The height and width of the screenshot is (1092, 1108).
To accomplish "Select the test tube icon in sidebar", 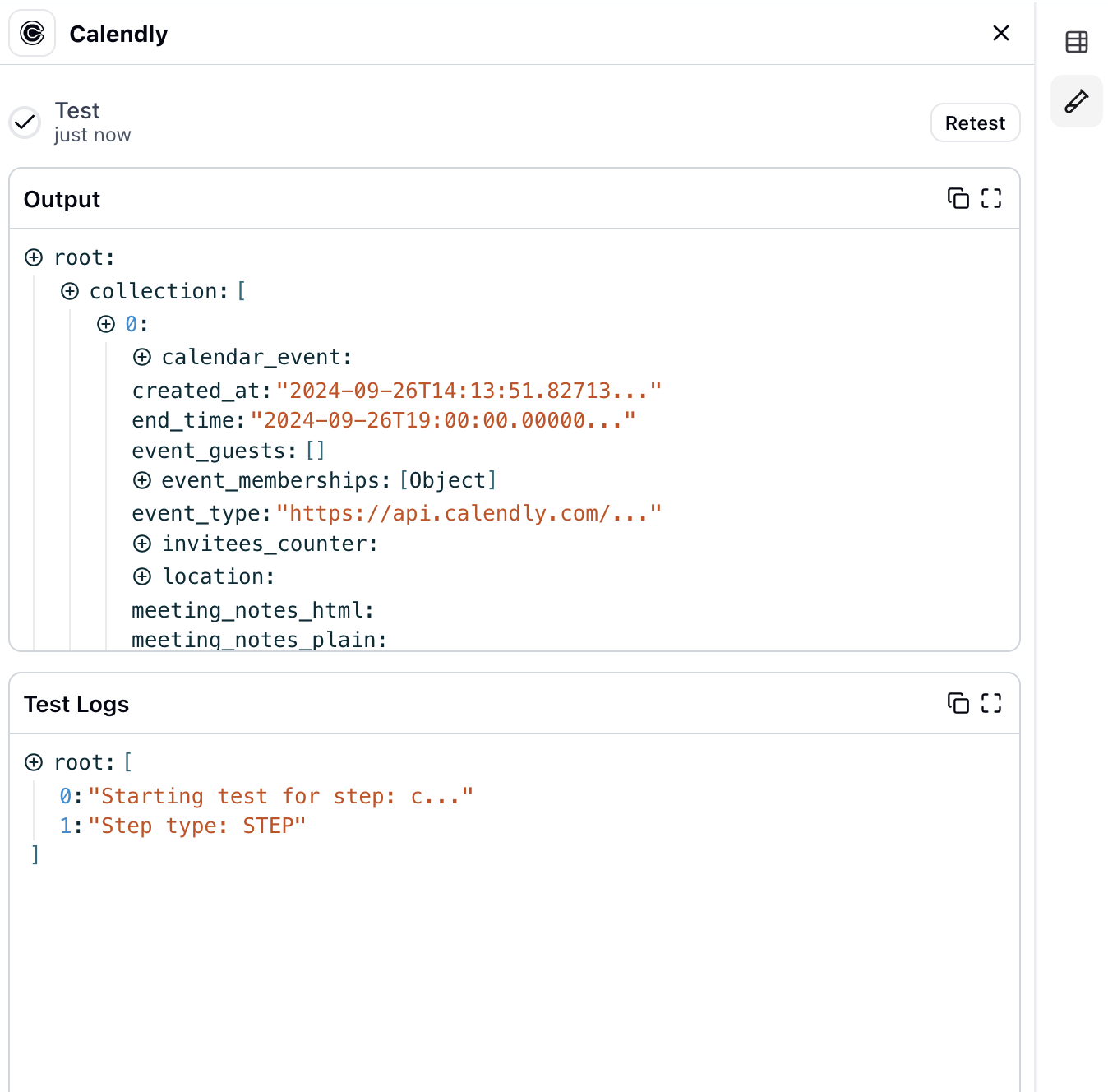I will click(1076, 101).
